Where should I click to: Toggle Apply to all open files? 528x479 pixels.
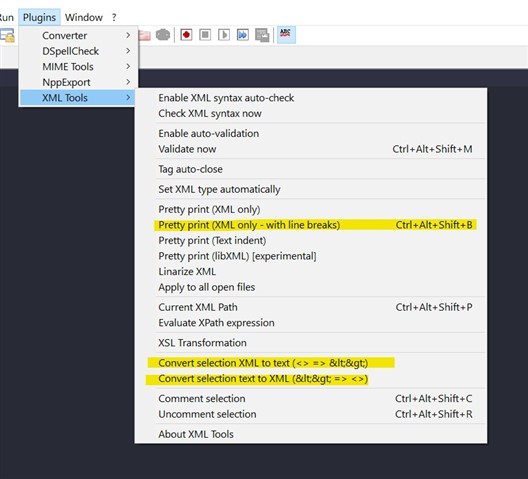(310, 287)
